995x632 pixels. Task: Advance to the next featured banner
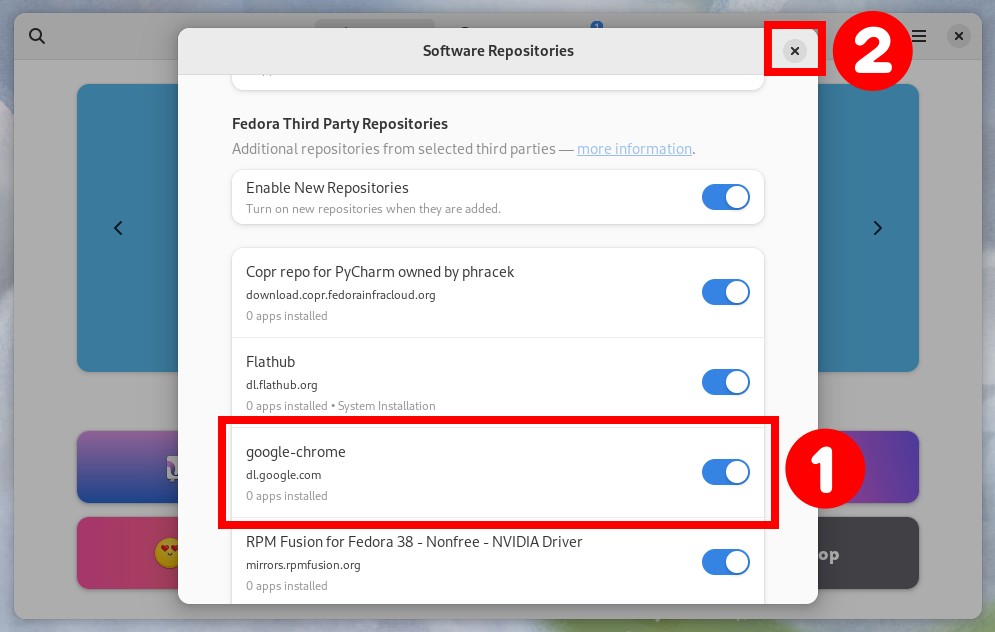[x=878, y=228]
